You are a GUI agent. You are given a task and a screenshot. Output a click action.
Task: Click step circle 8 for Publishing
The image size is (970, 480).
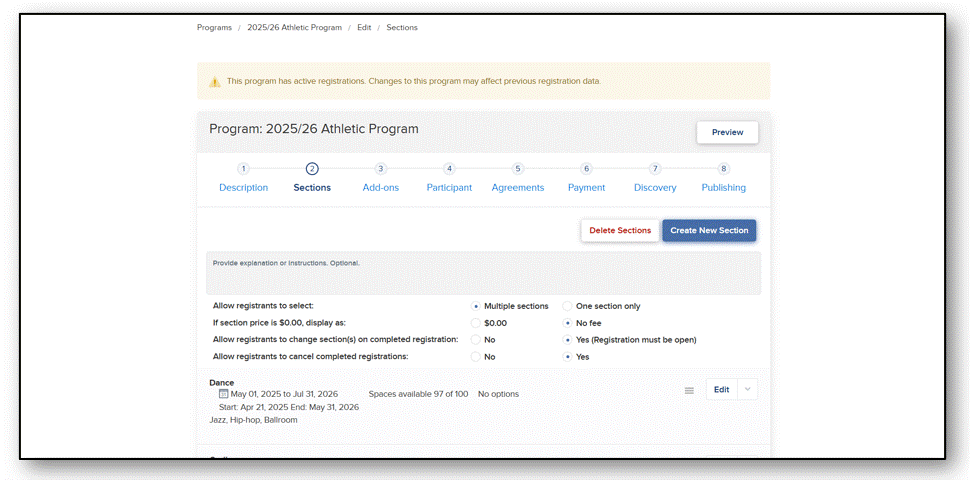pos(723,169)
